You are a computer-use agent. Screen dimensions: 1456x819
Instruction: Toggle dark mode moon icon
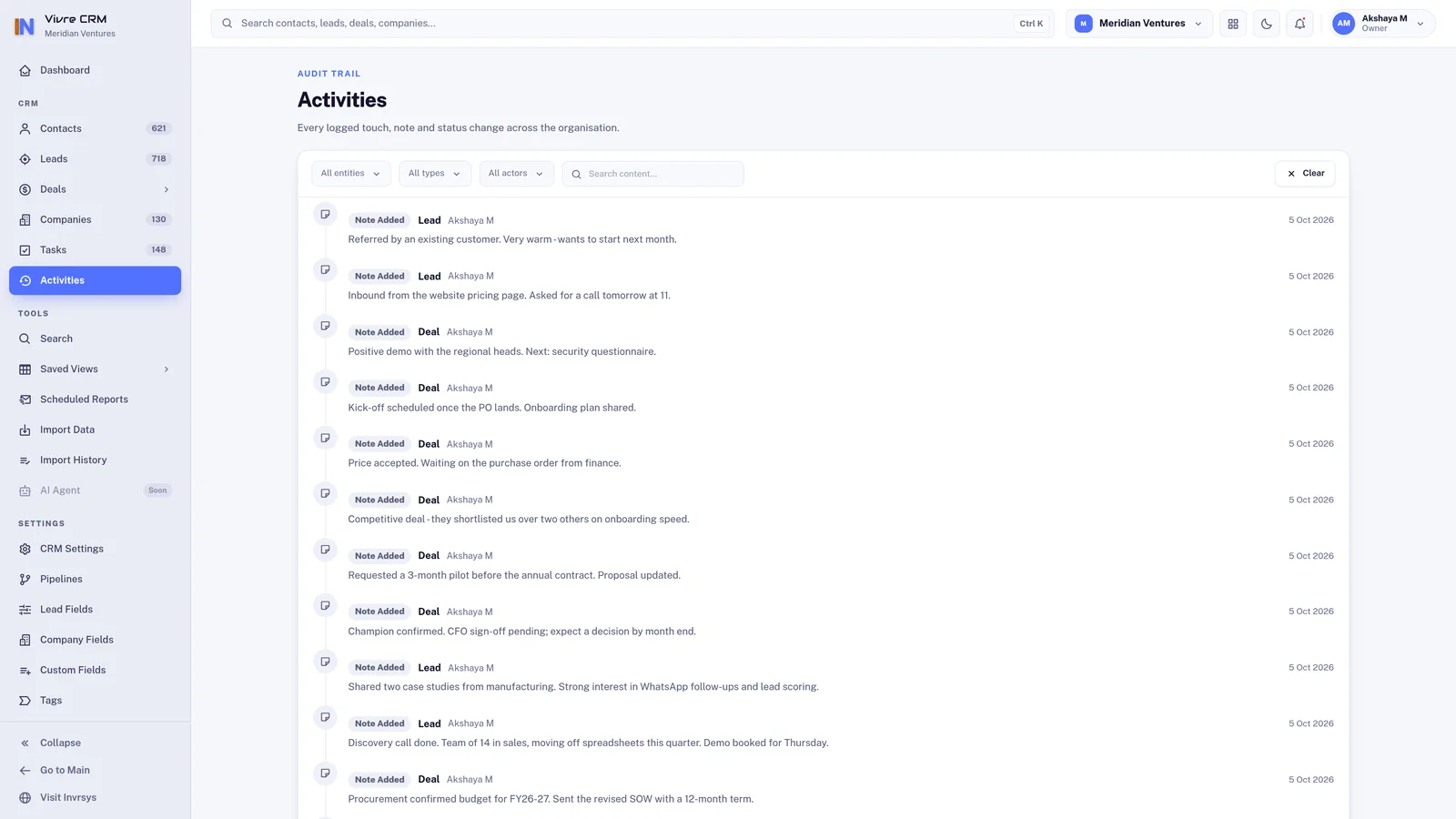1267,24
